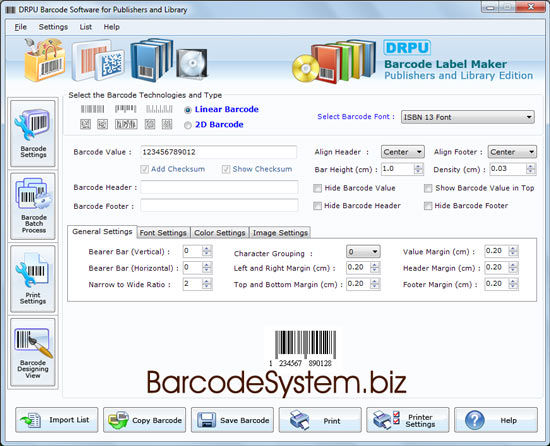Select third linear barcode sample icon
This screenshot has width=550, height=446.
tap(159, 109)
